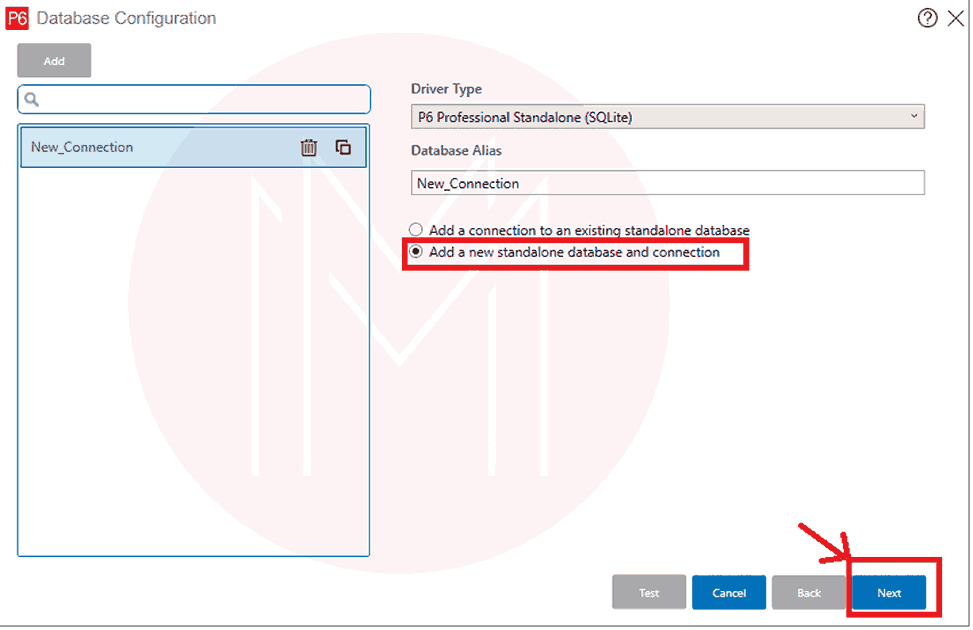Click the magnifier icon in search box
The image size is (973, 630).
[x=32, y=100]
